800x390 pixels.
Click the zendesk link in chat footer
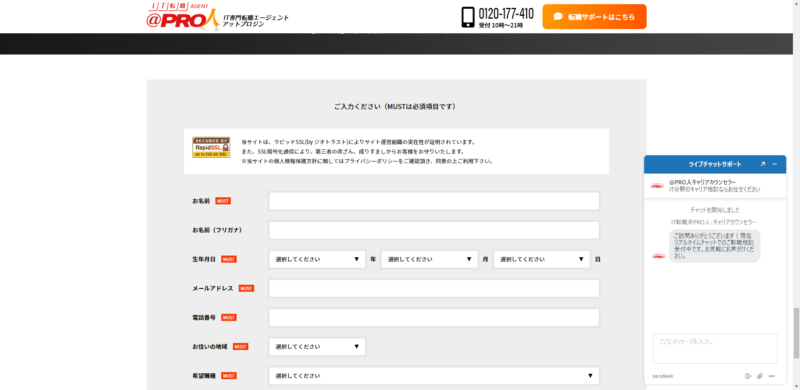pos(663,376)
